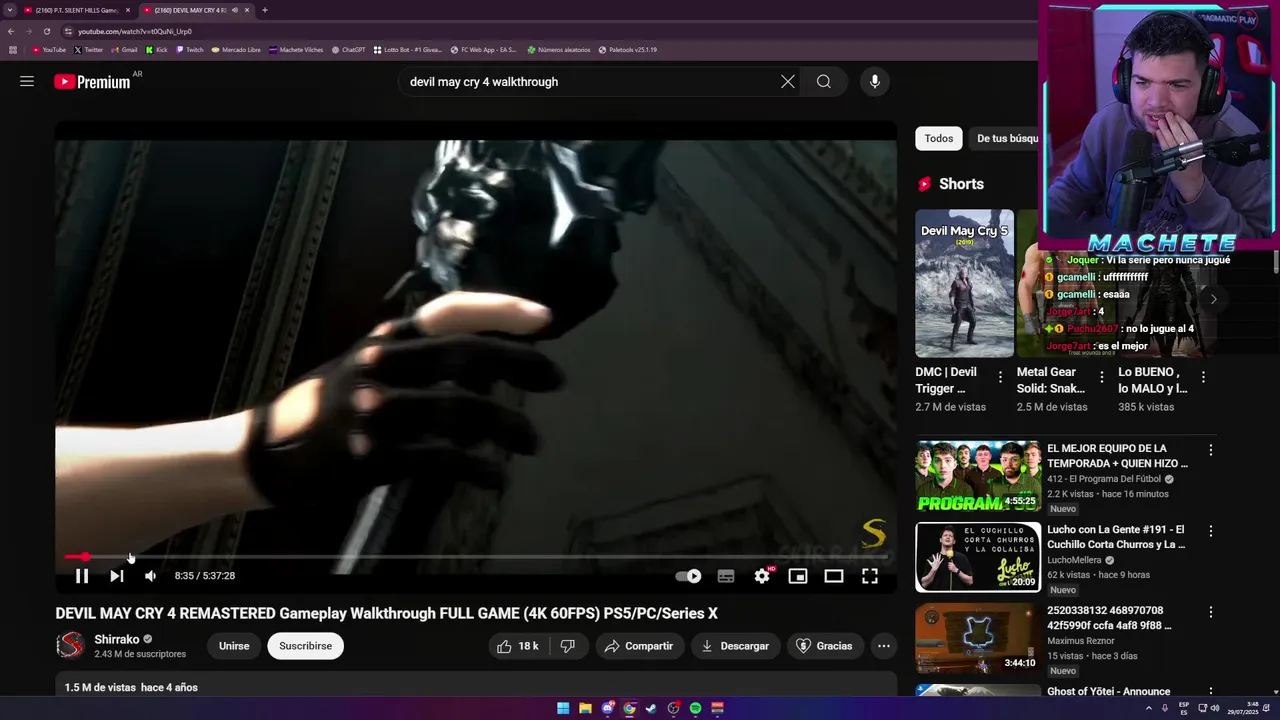Switch to theater mode
Image resolution: width=1280 pixels, height=720 pixels.
click(x=834, y=576)
